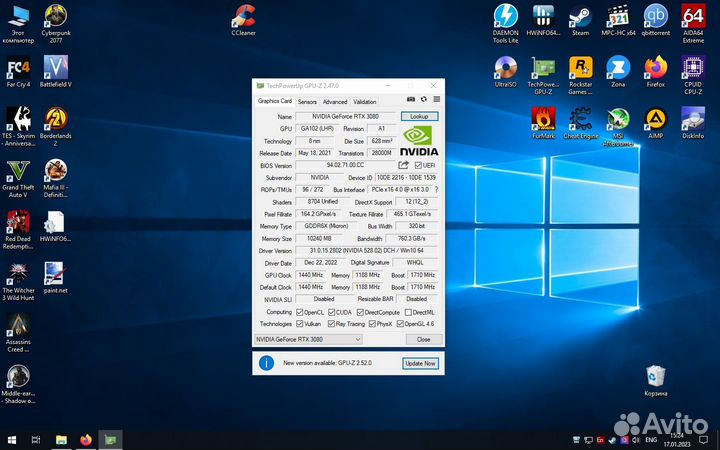Screen dimensions: 720x450
Task: Open MSI Afterburner desktop icon
Action: pos(618,127)
